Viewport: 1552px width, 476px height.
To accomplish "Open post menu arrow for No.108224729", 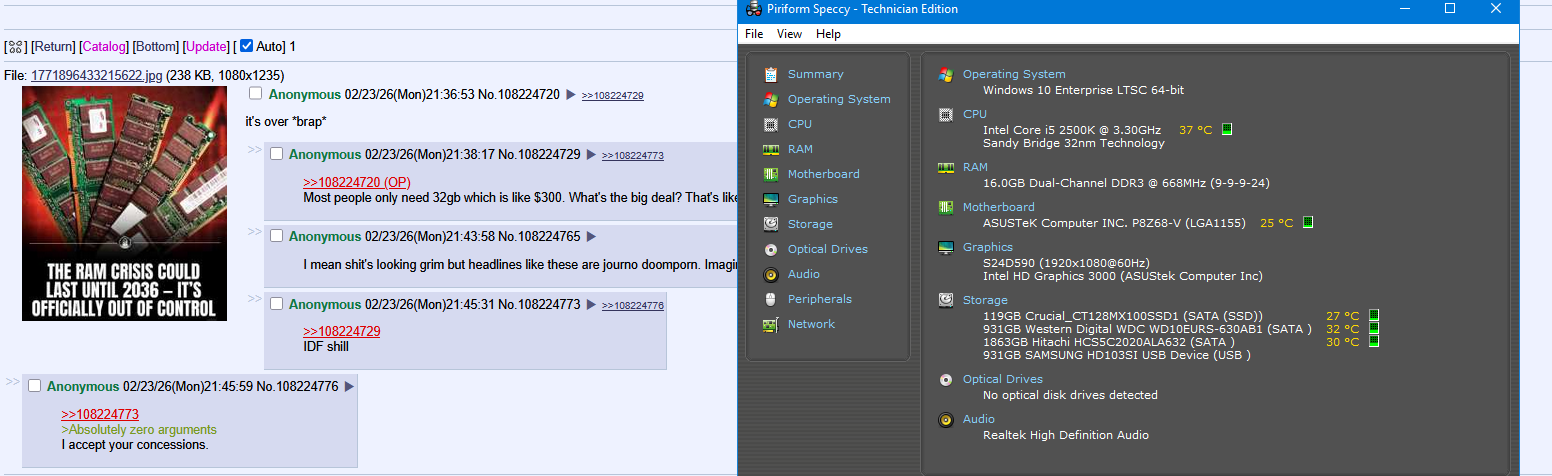I will (591, 155).
